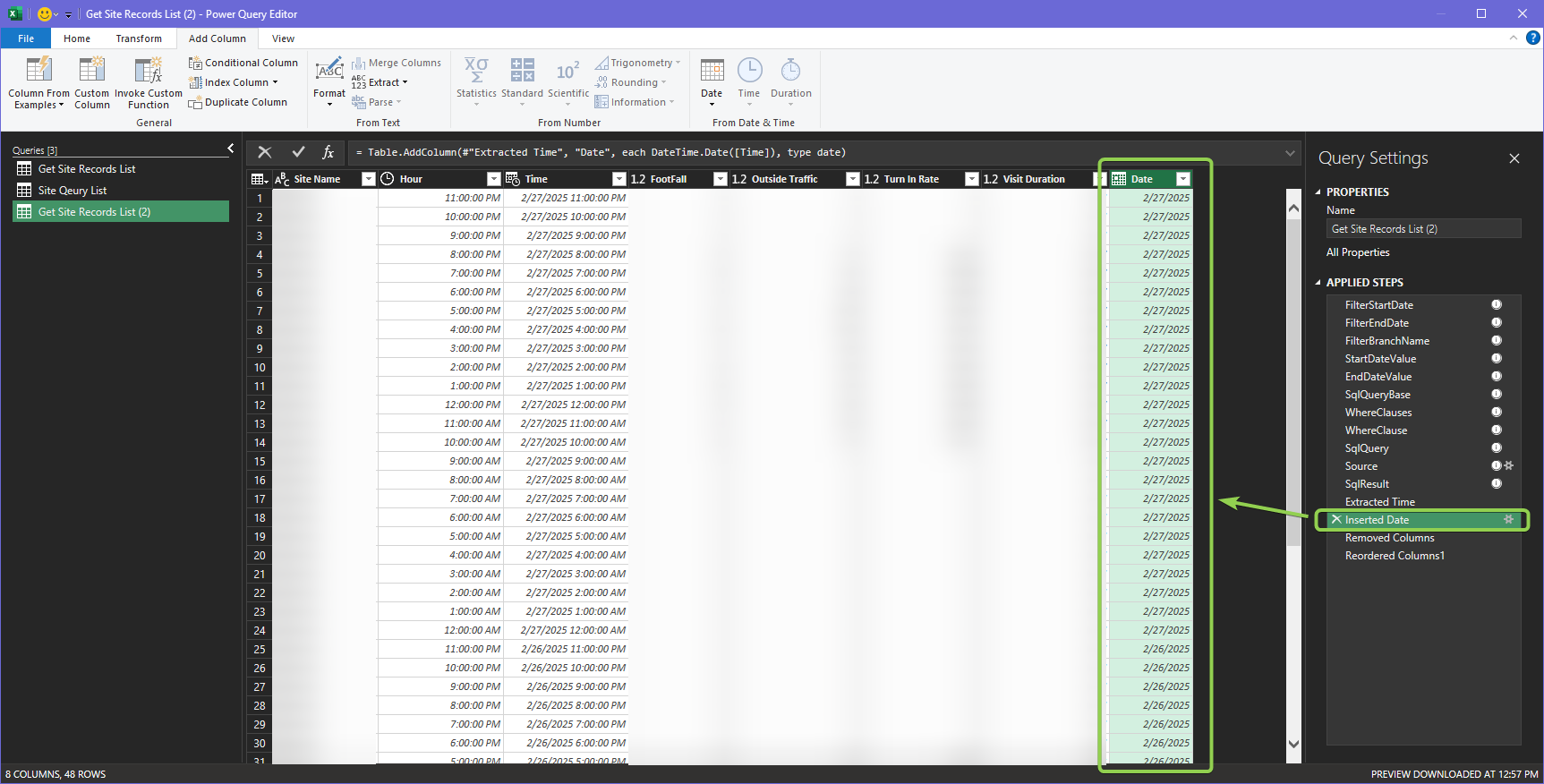Add a Conditional Column
Screen dimensions: 1544x784
coord(243,63)
